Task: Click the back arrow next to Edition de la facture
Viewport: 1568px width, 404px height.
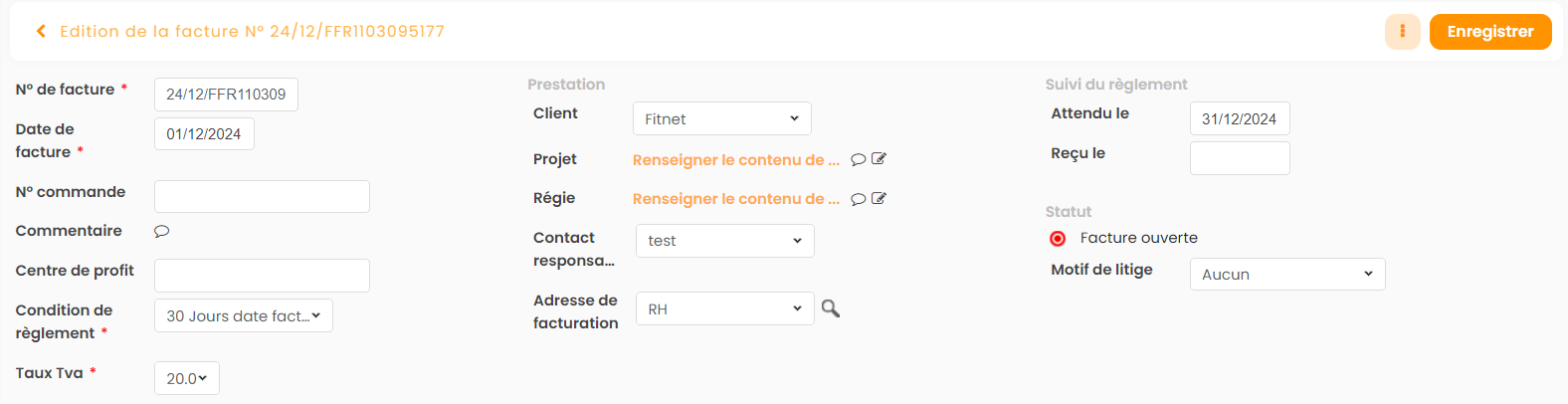Action: tap(41, 32)
